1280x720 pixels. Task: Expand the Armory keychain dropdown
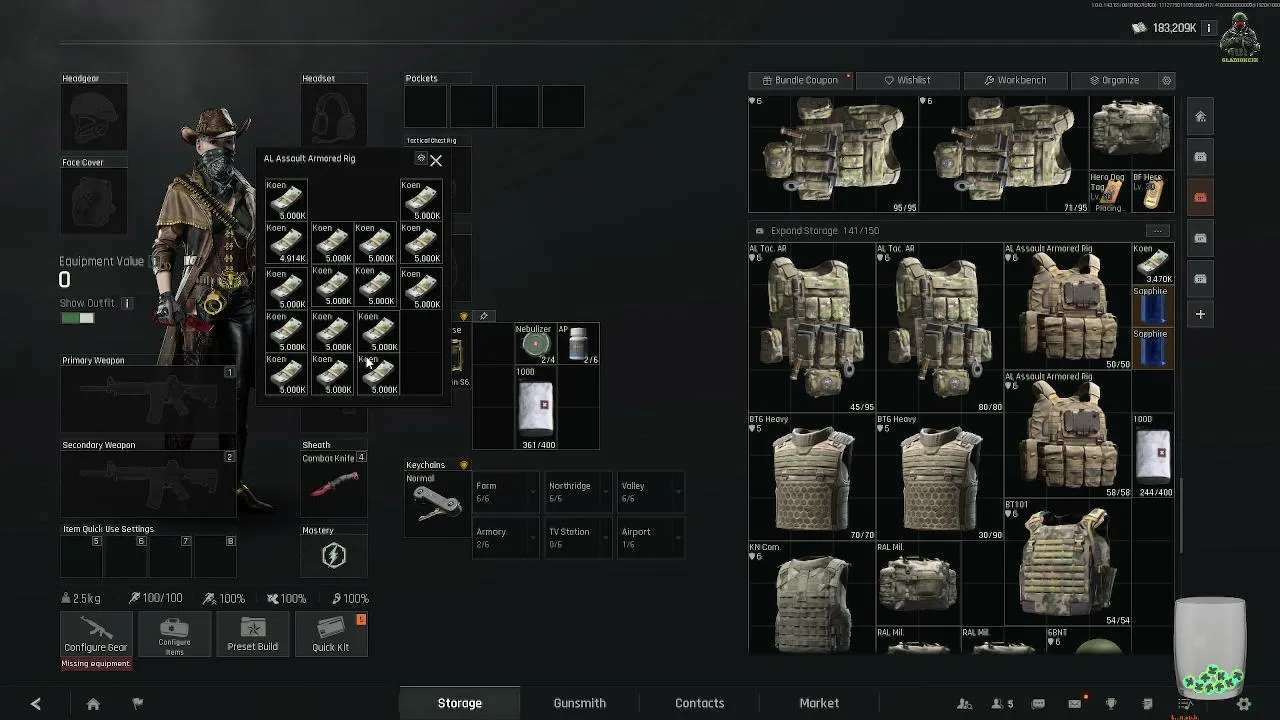pyautogui.click(x=507, y=538)
